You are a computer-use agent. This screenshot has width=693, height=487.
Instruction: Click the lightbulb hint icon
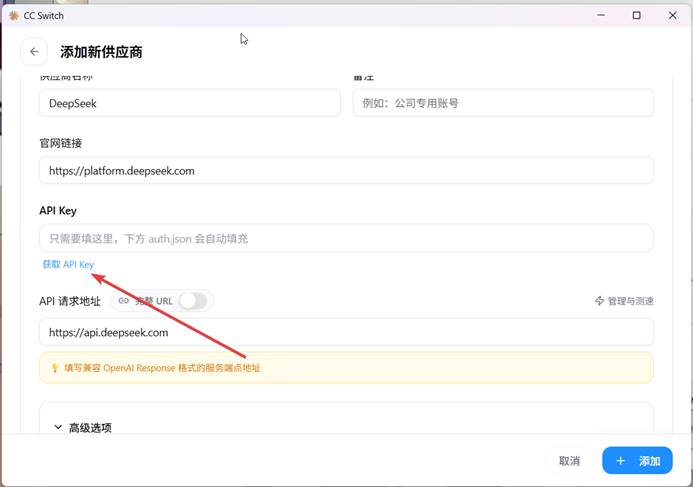(x=55, y=368)
